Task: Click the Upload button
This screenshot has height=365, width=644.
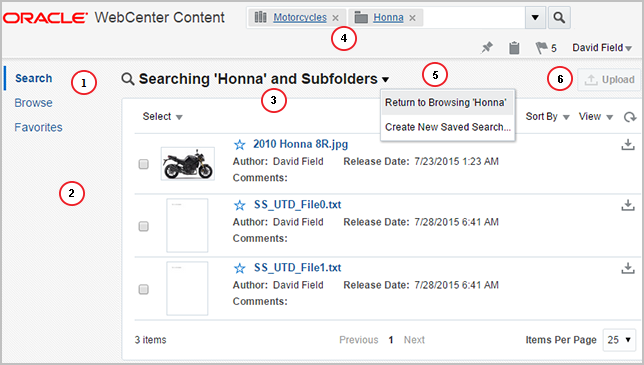Action: (609, 80)
